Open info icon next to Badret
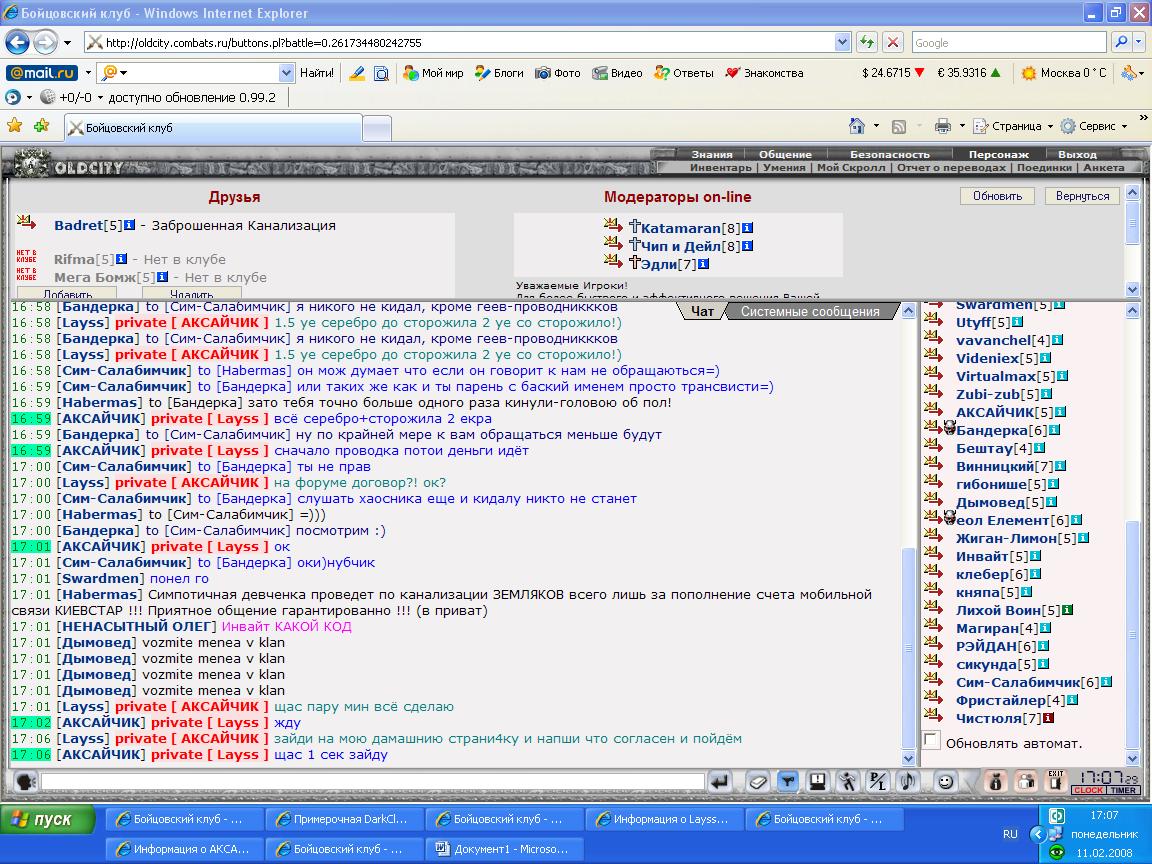The width and height of the screenshot is (1152, 864). 129,225
